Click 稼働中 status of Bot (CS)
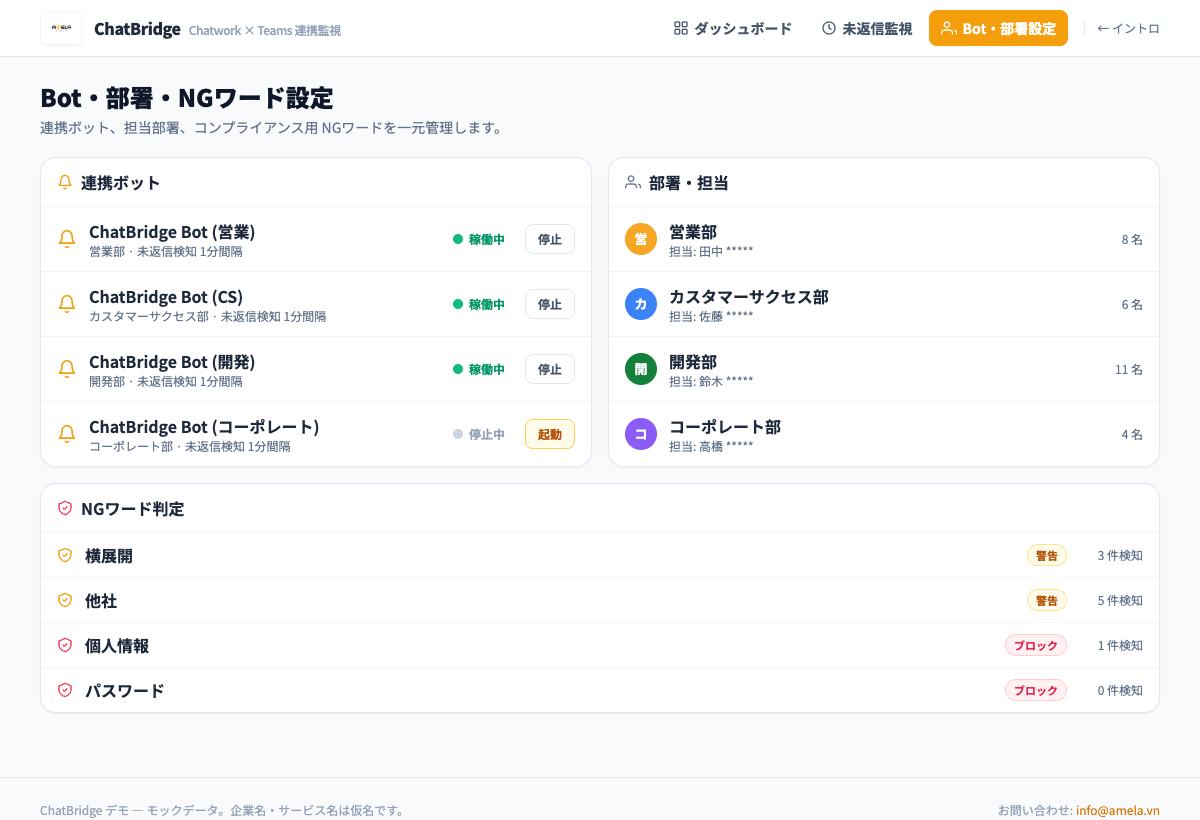1200x820 pixels. point(479,304)
